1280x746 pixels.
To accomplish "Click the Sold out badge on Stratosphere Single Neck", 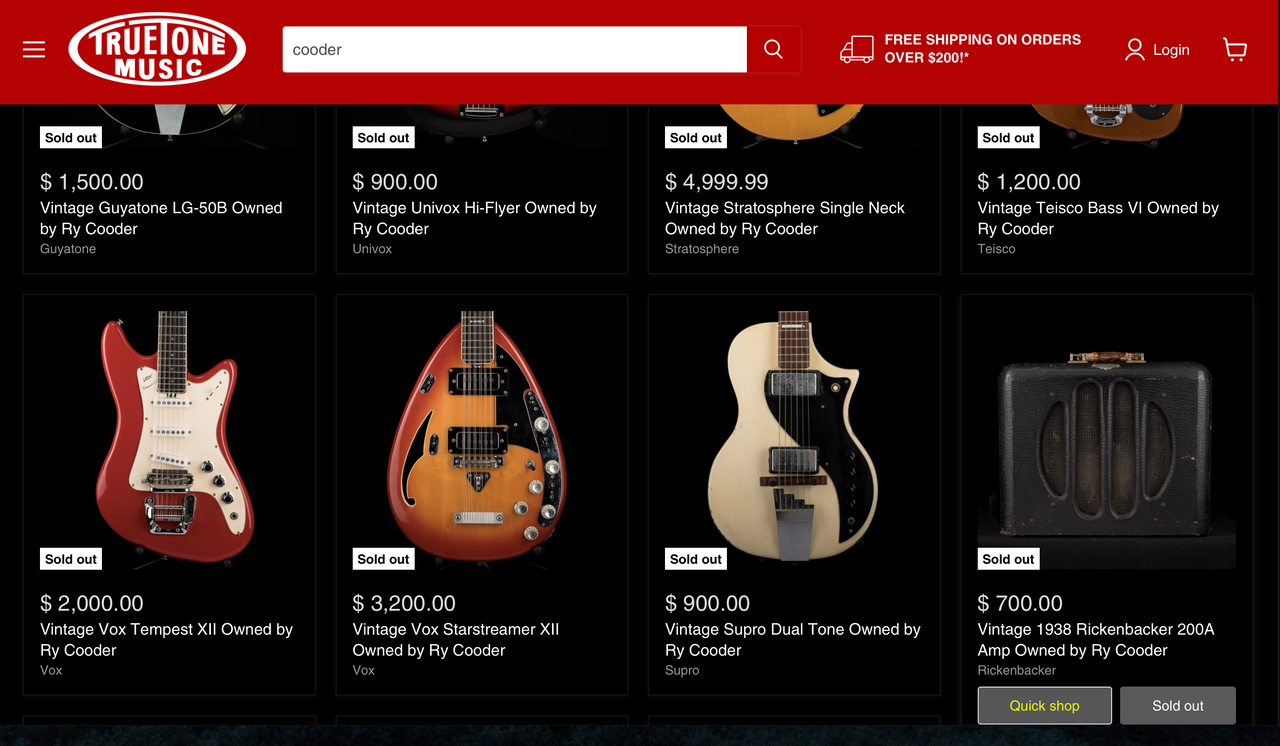I will (x=696, y=138).
